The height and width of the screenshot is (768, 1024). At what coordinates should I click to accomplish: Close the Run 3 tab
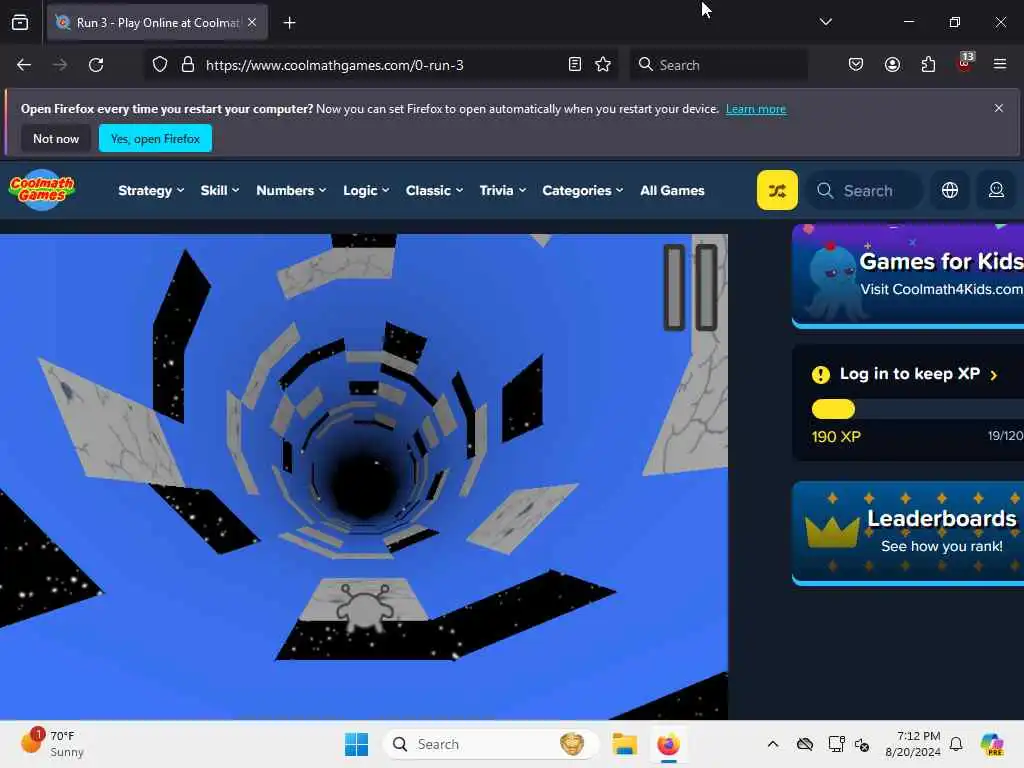click(x=252, y=22)
